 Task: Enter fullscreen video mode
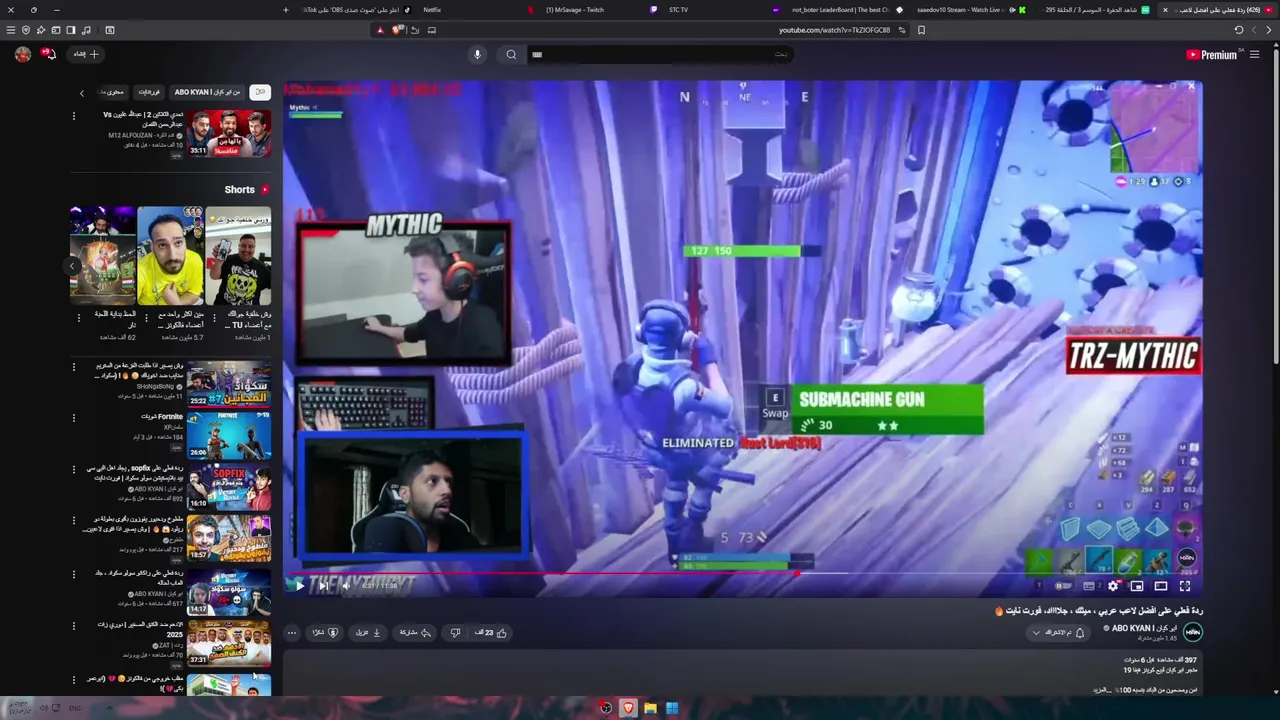point(1185,586)
